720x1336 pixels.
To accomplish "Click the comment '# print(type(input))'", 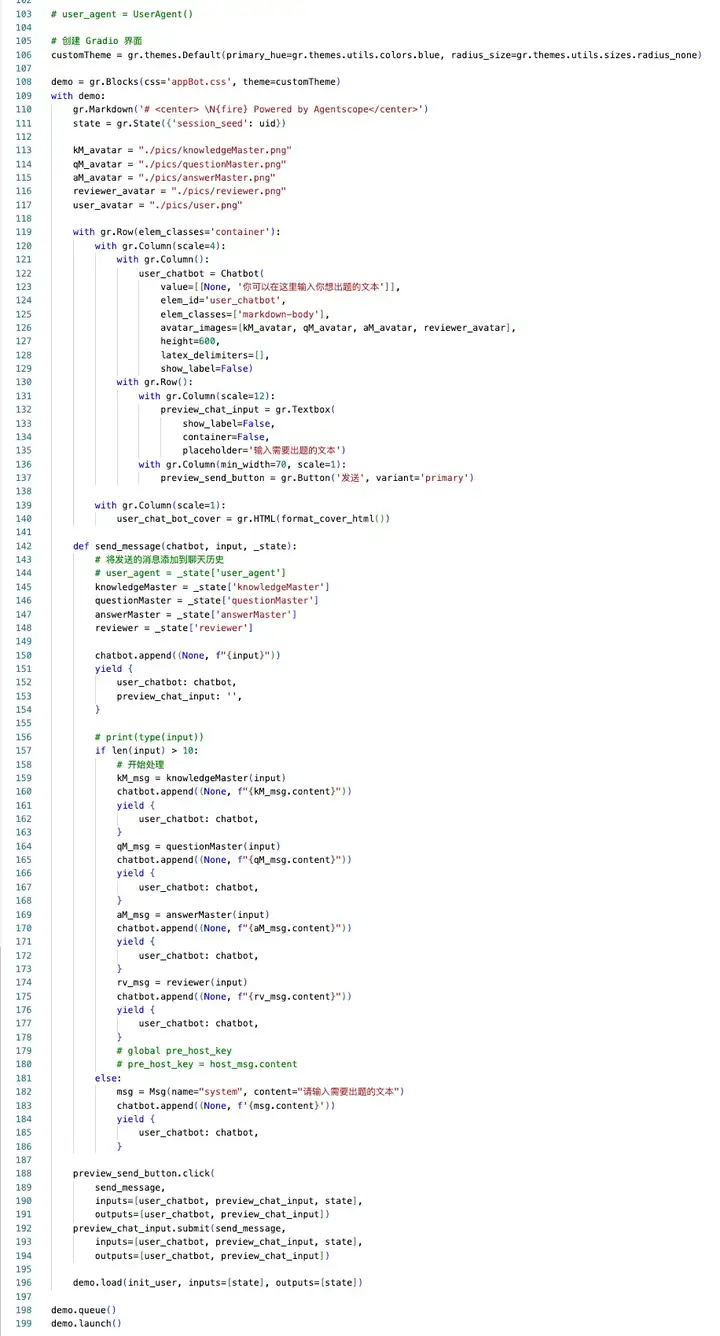I will tap(149, 736).
